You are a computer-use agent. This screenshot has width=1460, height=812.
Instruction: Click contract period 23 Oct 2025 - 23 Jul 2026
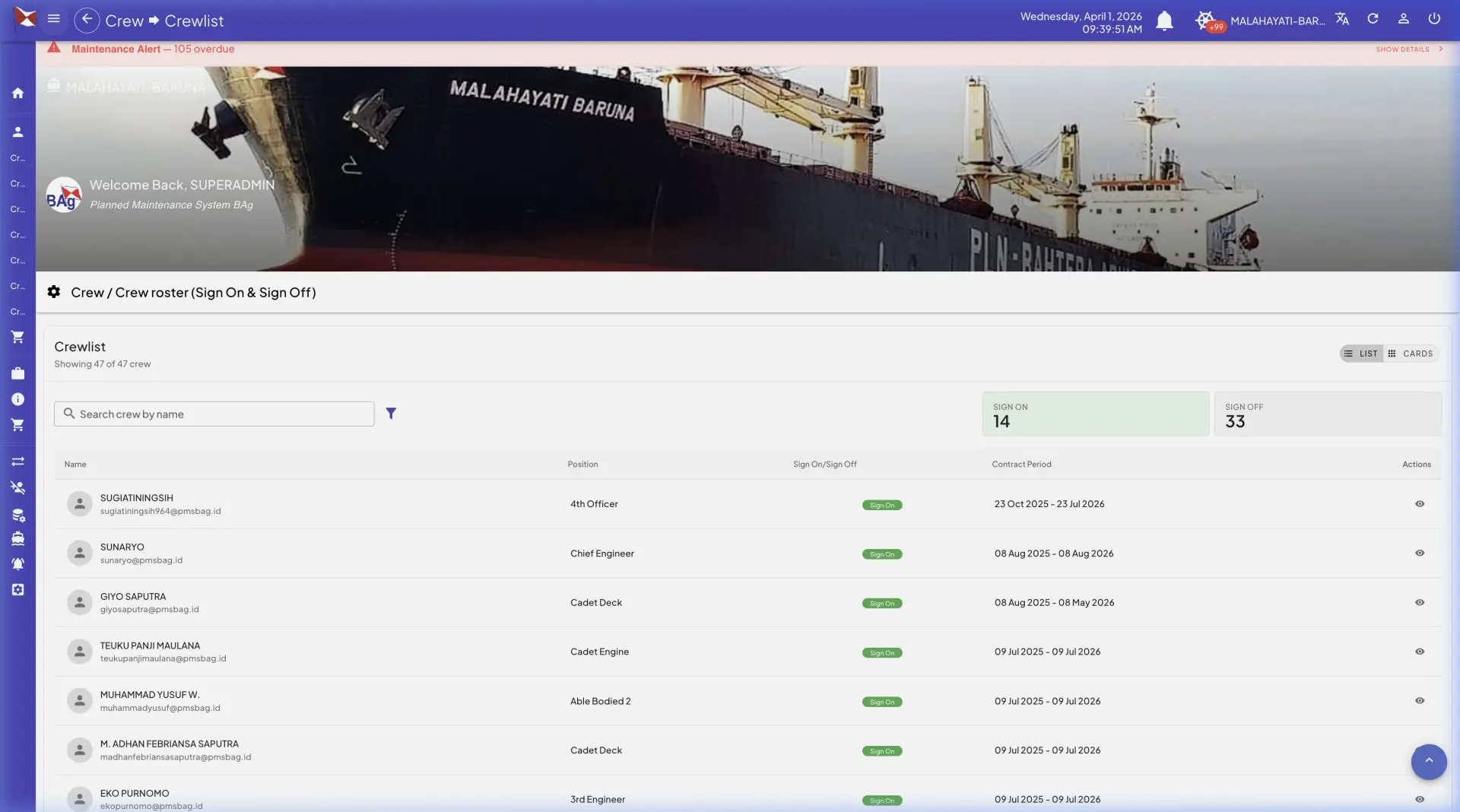point(1049,504)
